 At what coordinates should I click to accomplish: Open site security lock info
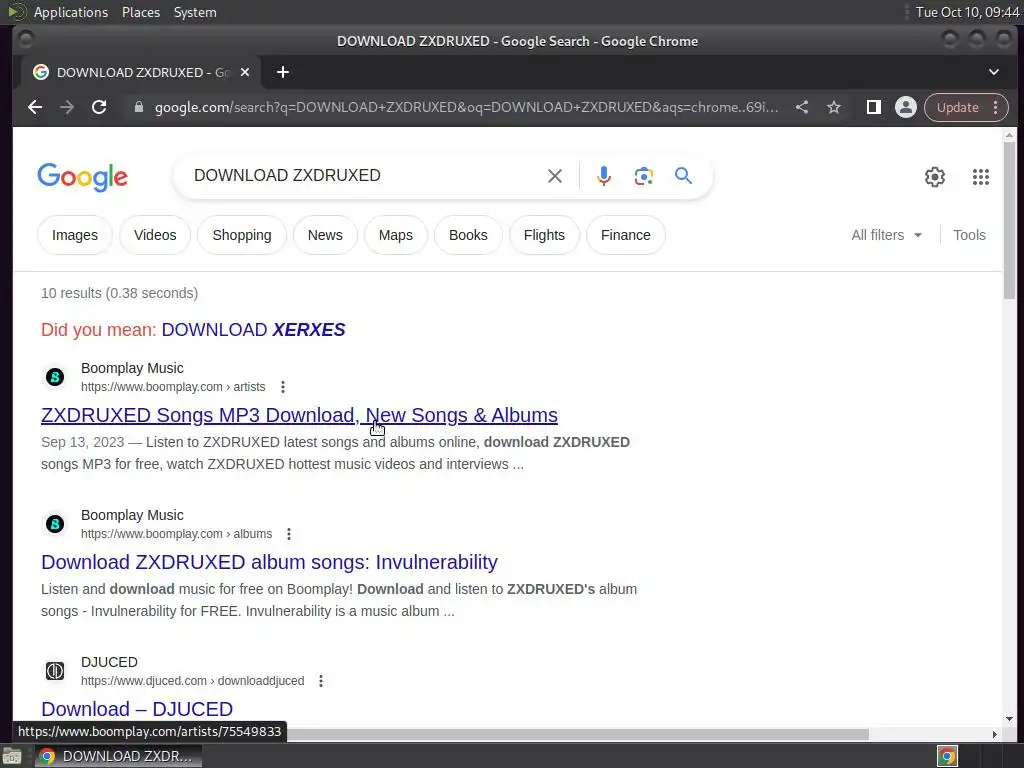pos(138,107)
